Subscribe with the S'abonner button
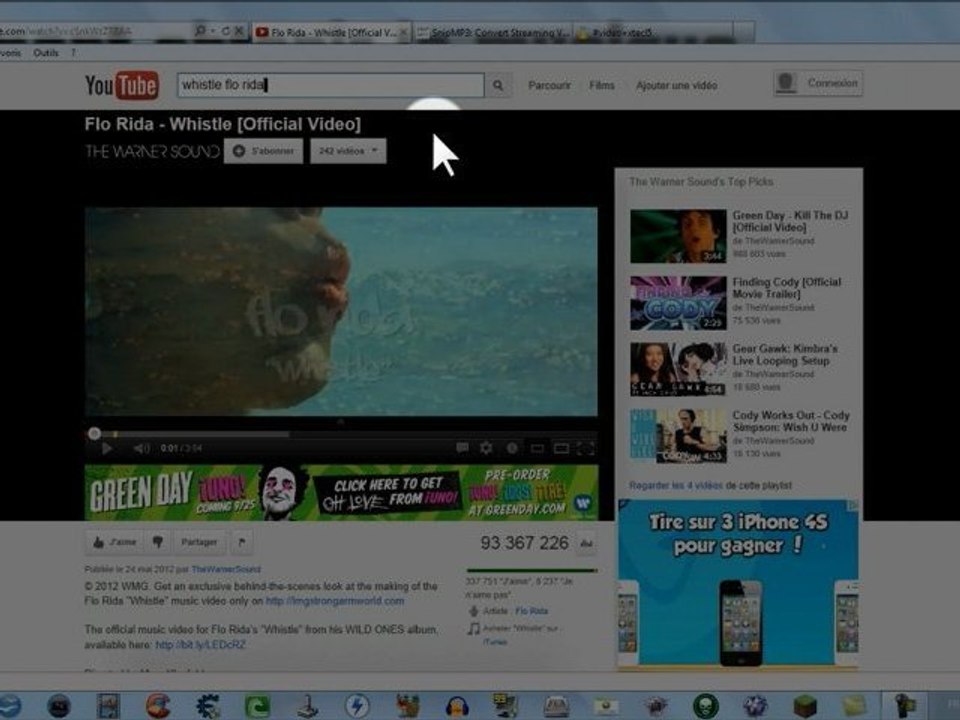The height and width of the screenshot is (720, 960). [263, 151]
